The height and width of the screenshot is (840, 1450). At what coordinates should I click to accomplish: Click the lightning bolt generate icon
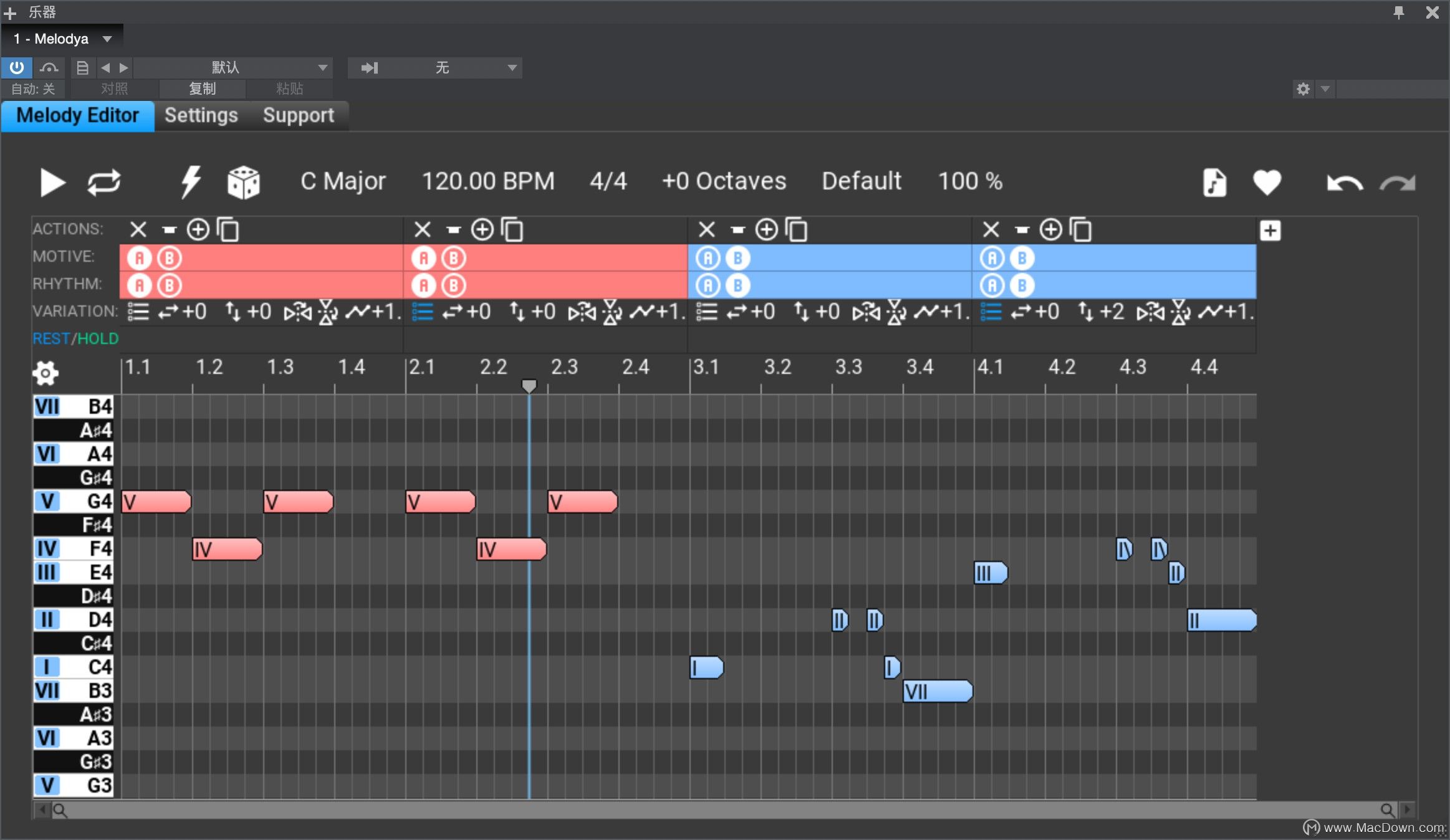(191, 182)
